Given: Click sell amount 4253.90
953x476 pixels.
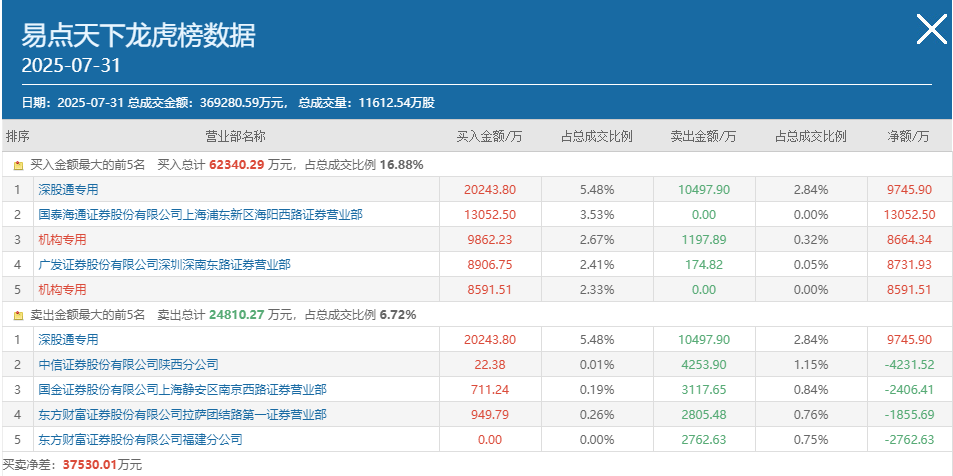Looking at the screenshot, I should click(704, 365).
